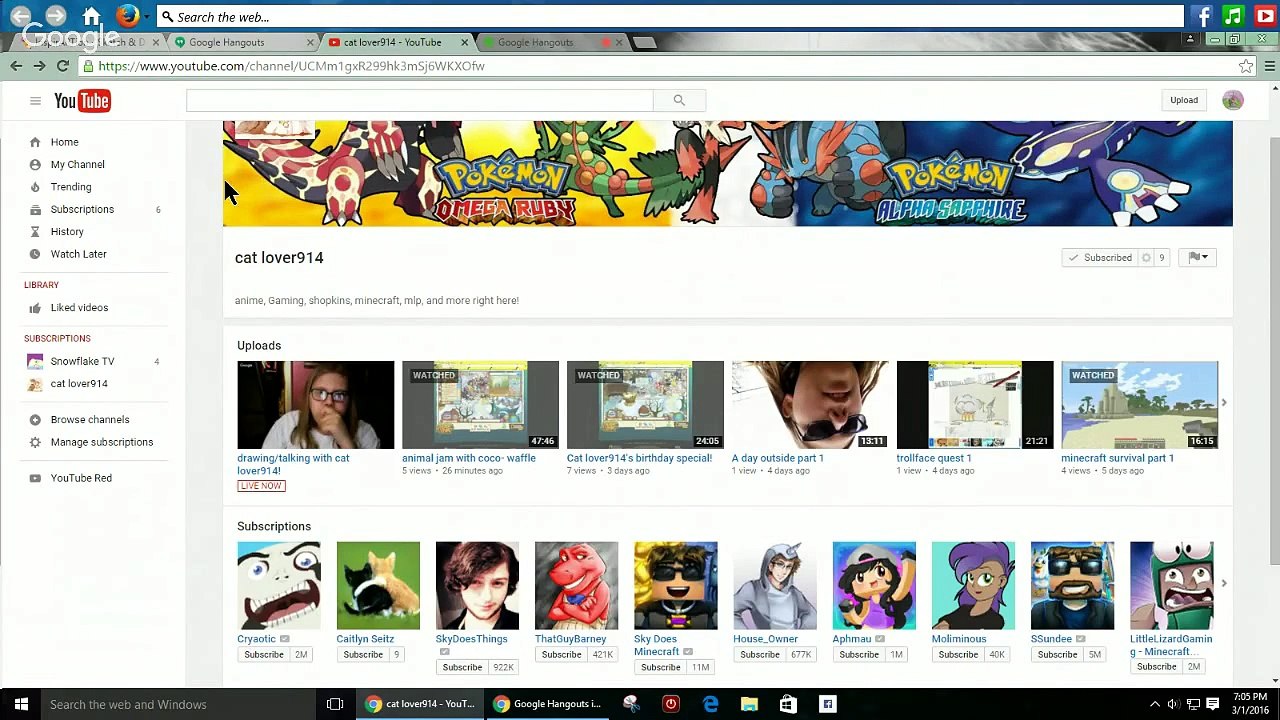
Task: Click the YouTube search input field
Action: (x=420, y=100)
